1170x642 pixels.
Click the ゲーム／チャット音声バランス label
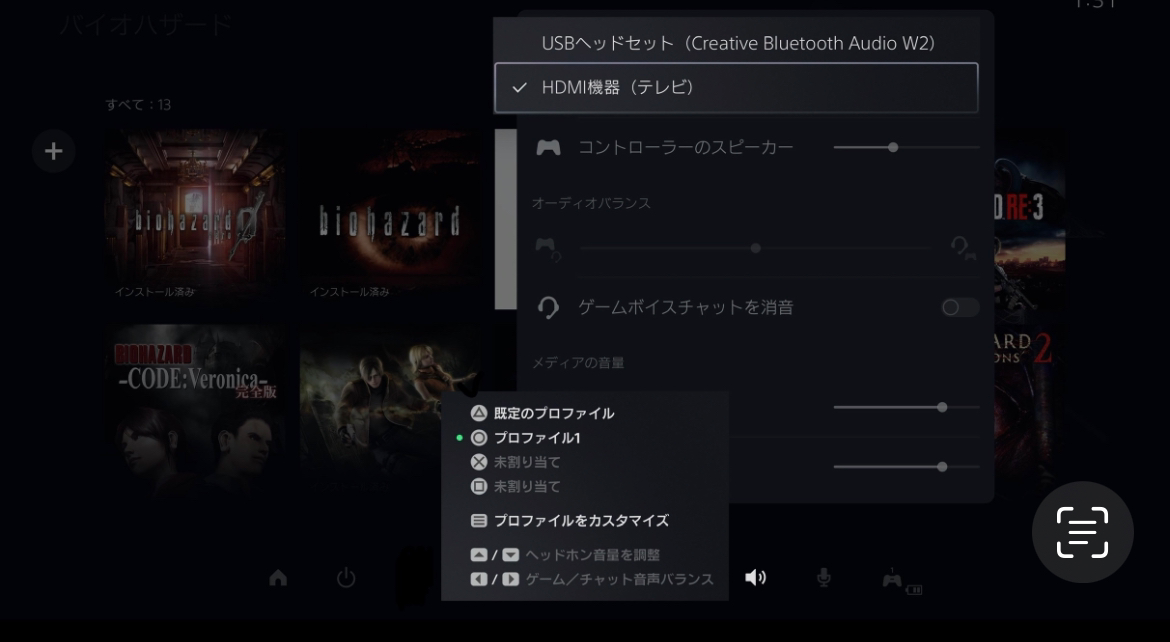(619, 579)
